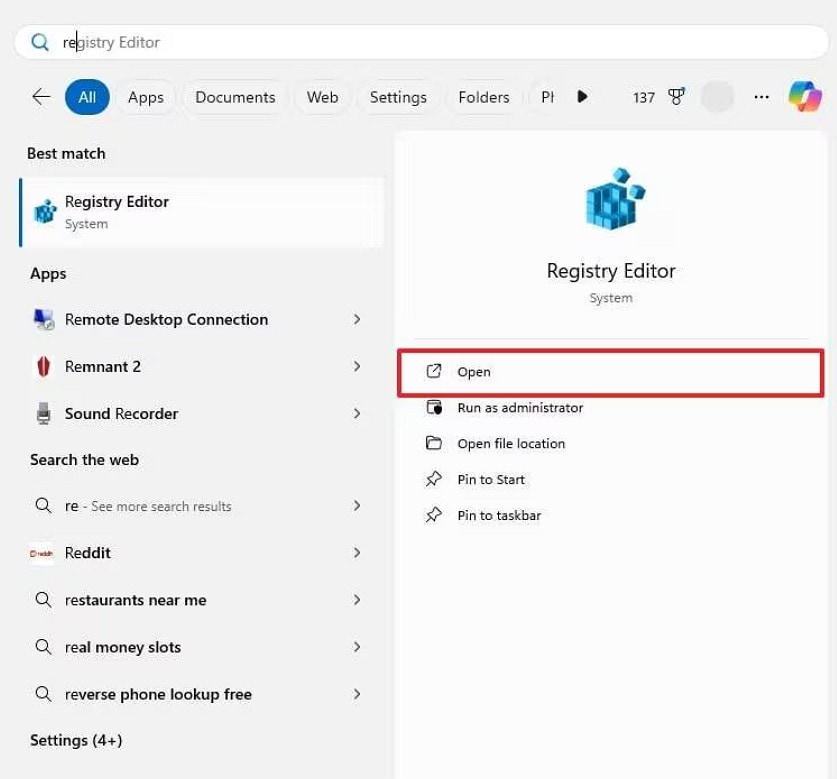The width and height of the screenshot is (837, 779).
Task: Go back using the left arrow
Action: click(41, 97)
